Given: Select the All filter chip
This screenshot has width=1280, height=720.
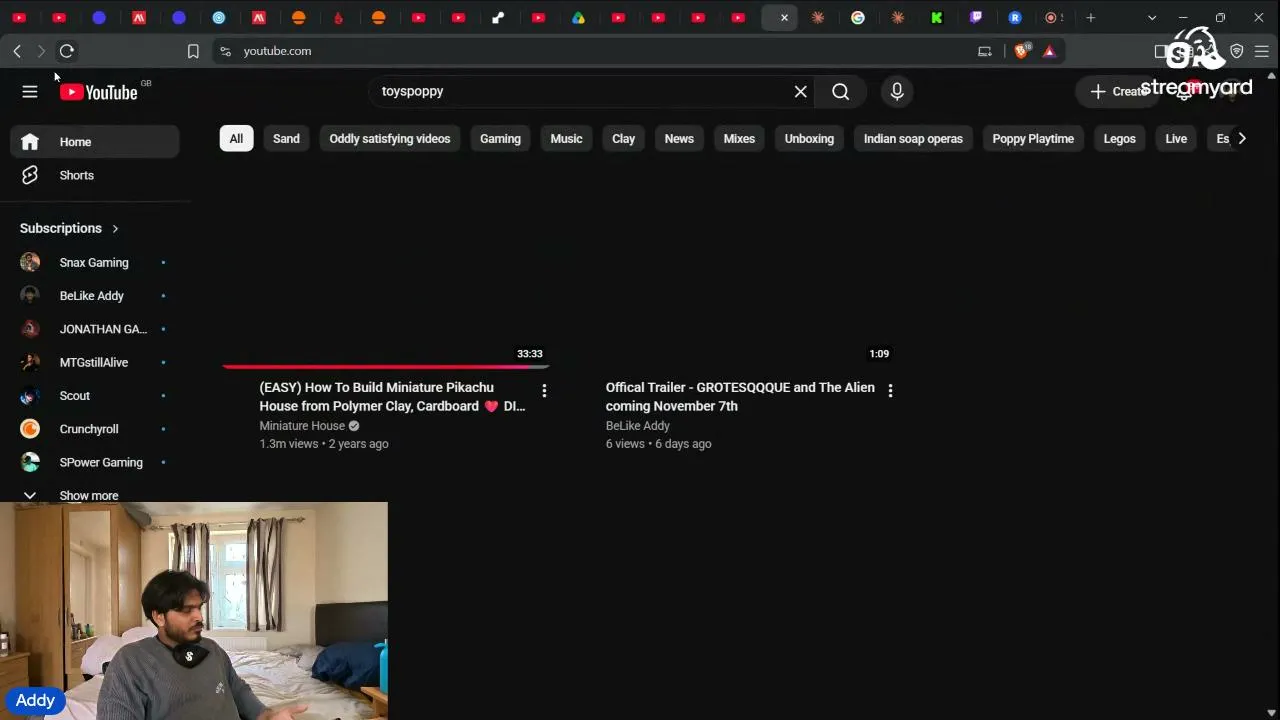Looking at the screenshot, I should pyautogui.click(x=236, y=139).
